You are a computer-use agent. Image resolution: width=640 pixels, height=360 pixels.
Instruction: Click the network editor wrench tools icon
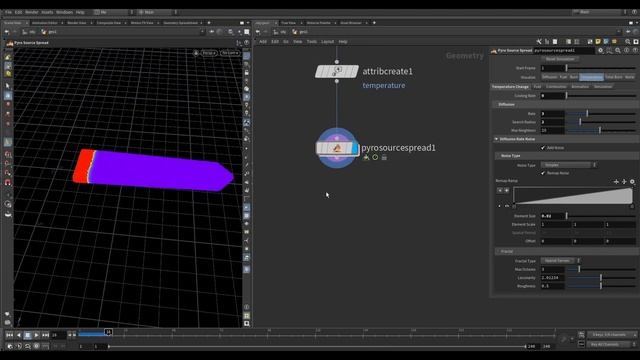pos(539,42)
